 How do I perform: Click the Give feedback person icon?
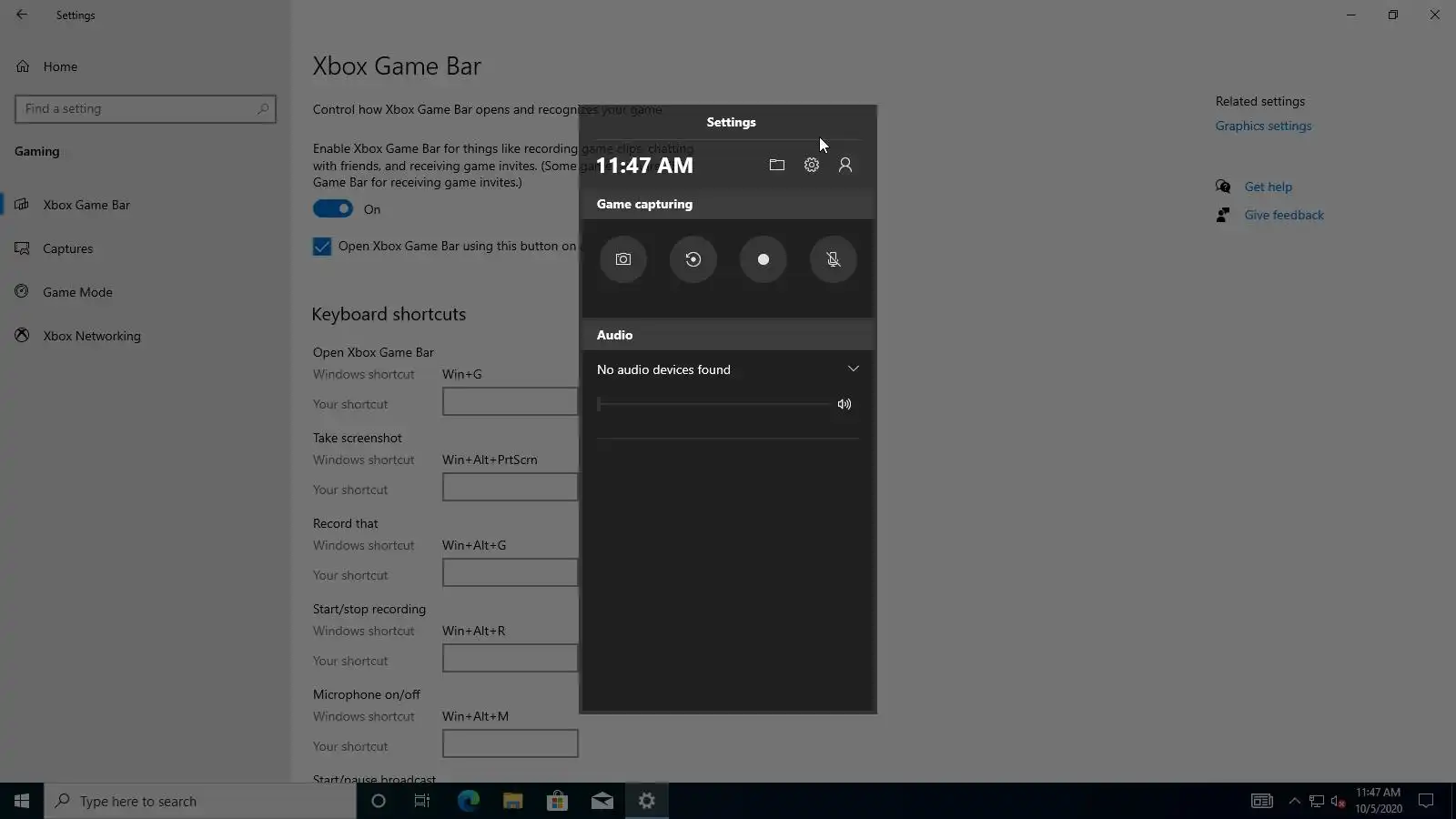(x=1223, y=215)
